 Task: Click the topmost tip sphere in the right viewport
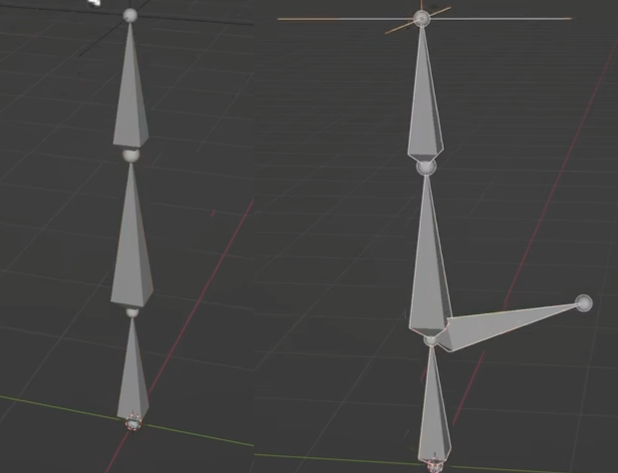coord(422,18)
